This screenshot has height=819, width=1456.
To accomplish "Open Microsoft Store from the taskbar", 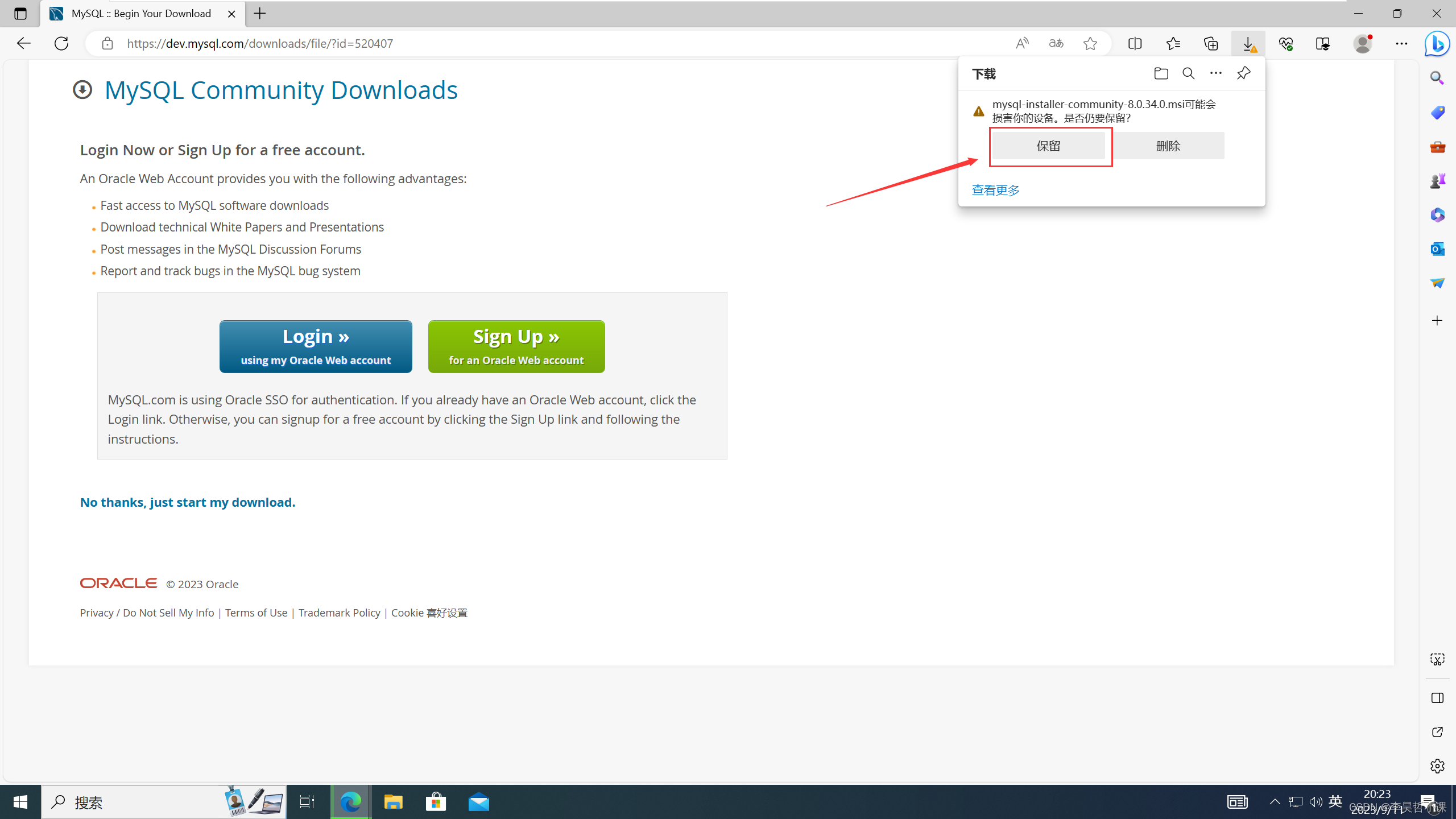I will click(436, 802).
